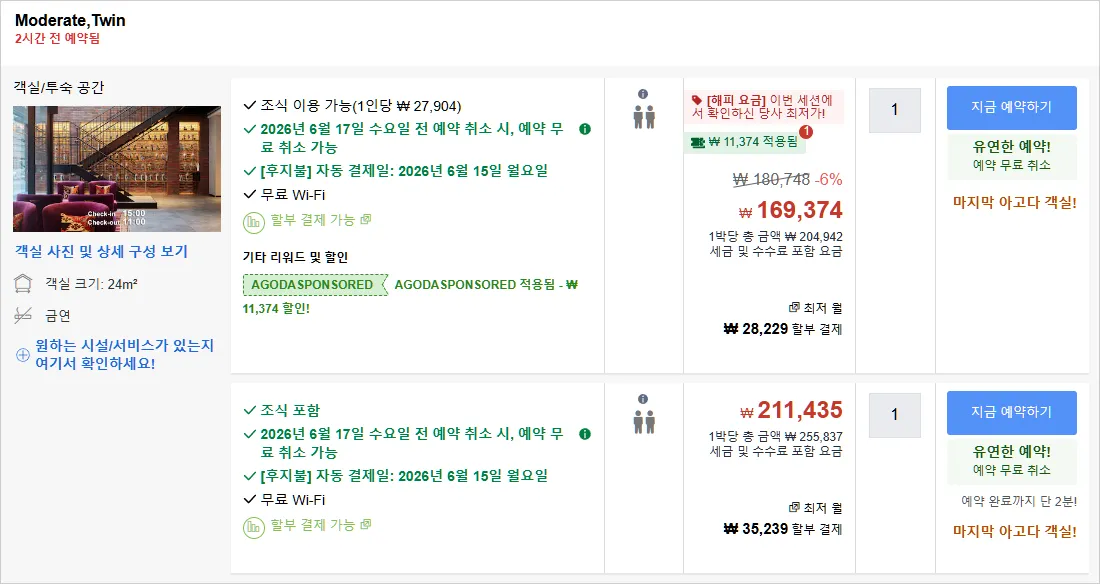Click the plus icon beside facility check link

coord(22,354)
